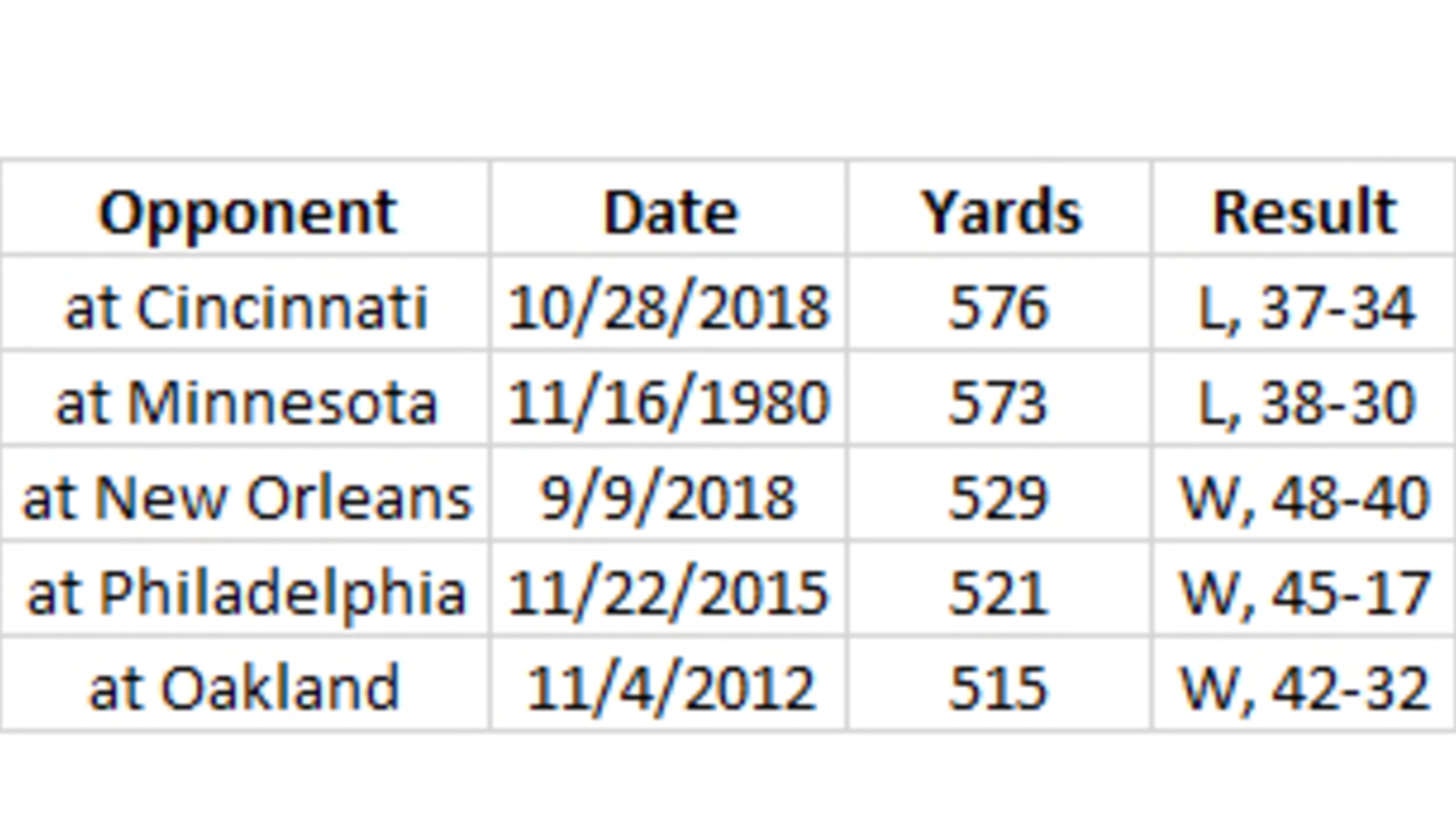The height and width of the screenshot is (819, 1456).
Task: Select the 11/16/1980 date cell
Action: pyautogui.click(x=669, y=398)
